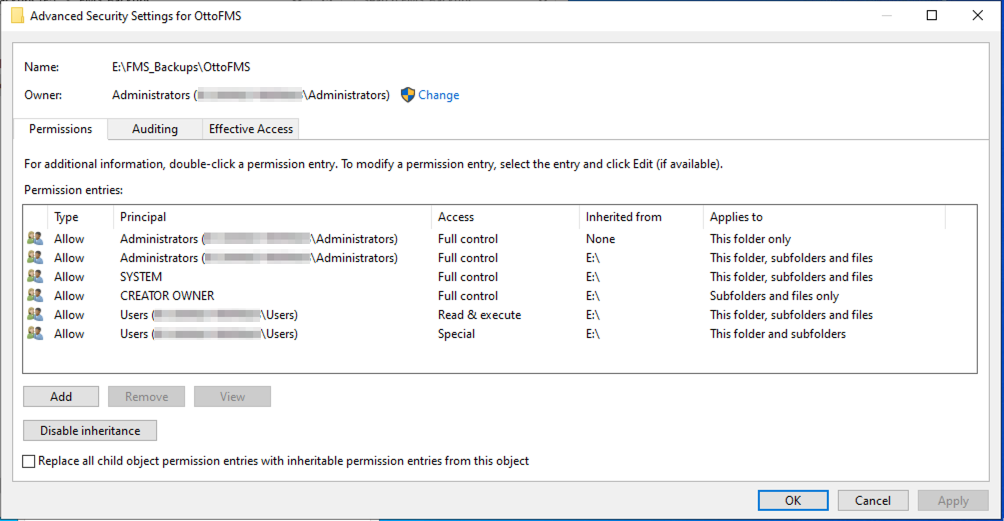The width and height of the screenshot is (1004, 521).
Task: Sort entries by Inherited from column header
Action: pos(623,217)
